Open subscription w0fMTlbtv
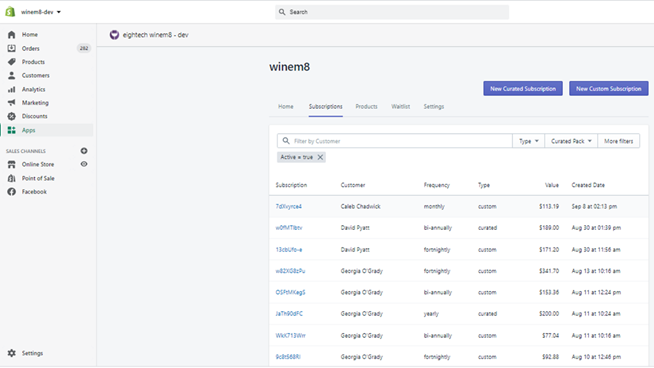The height and width of the screenshot is (368, 654). [289, 228]
